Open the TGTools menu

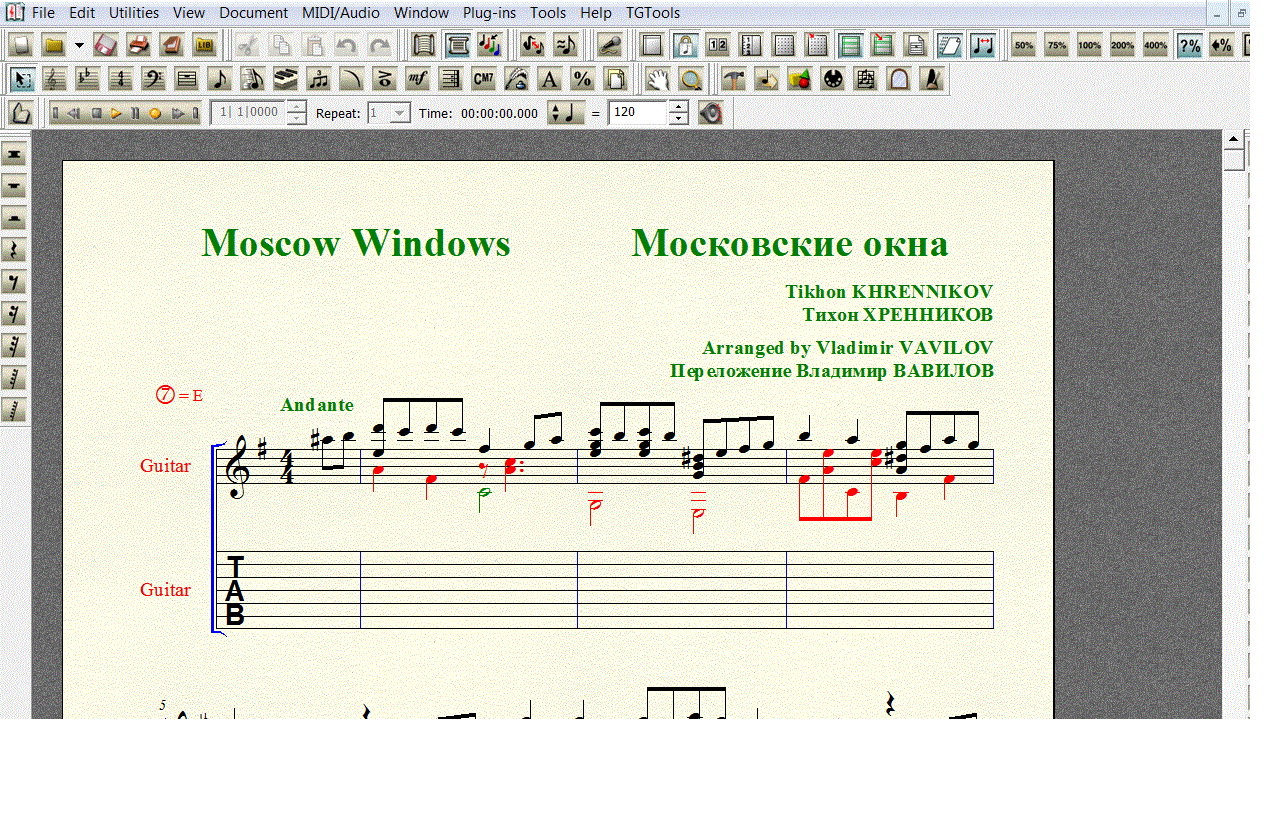tap(652, 13)
